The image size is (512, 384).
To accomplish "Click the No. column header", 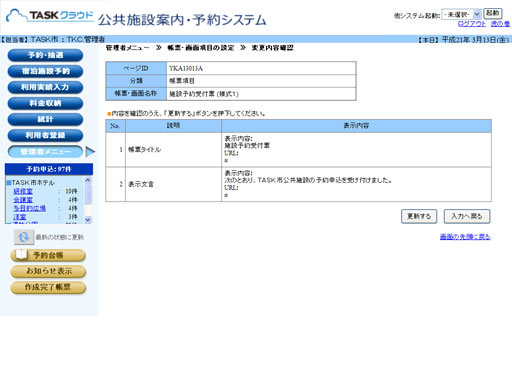I will point(115,126).
